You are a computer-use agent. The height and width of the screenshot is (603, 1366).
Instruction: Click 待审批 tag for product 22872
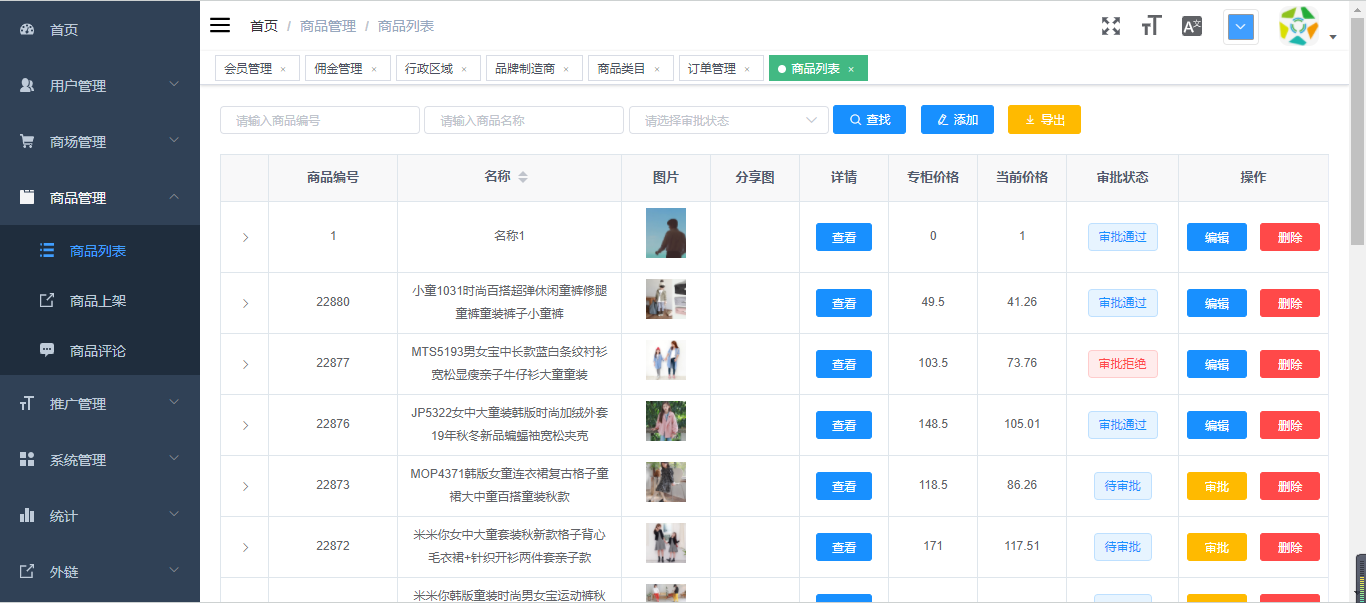(1123, 547)
